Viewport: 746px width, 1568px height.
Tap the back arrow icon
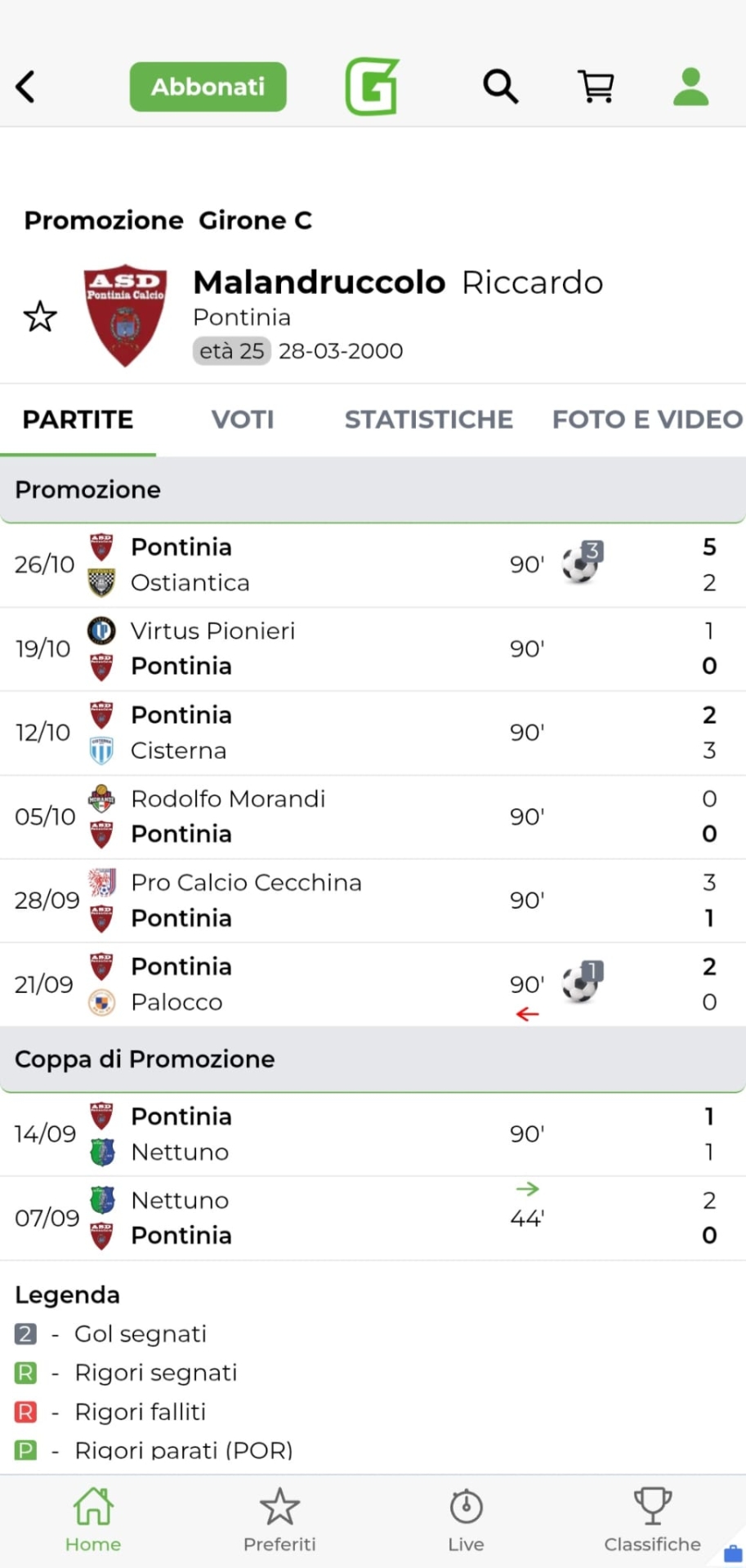coord(26,87)
